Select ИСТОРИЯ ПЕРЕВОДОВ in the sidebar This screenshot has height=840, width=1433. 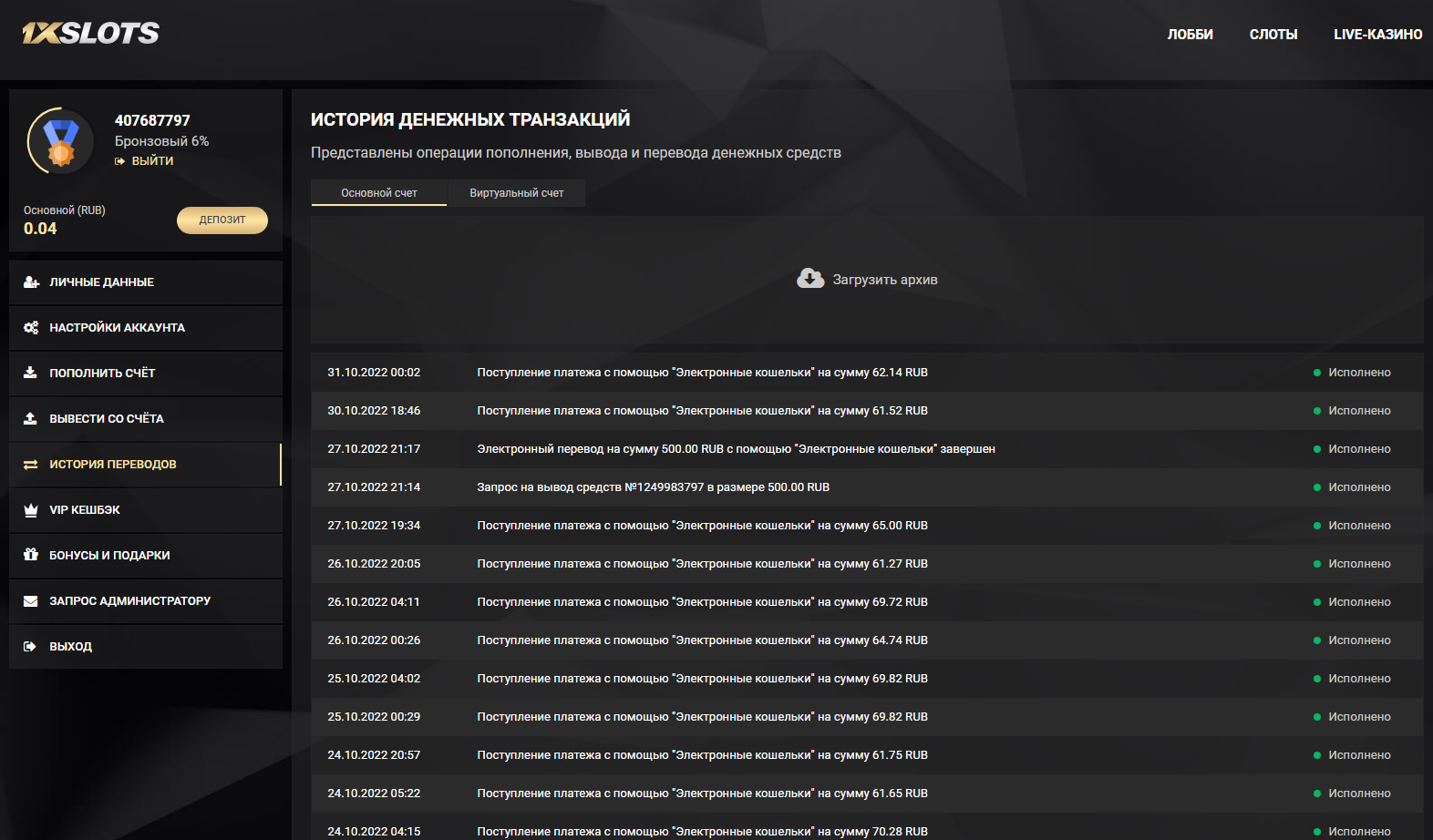click(x=146, y=465)
